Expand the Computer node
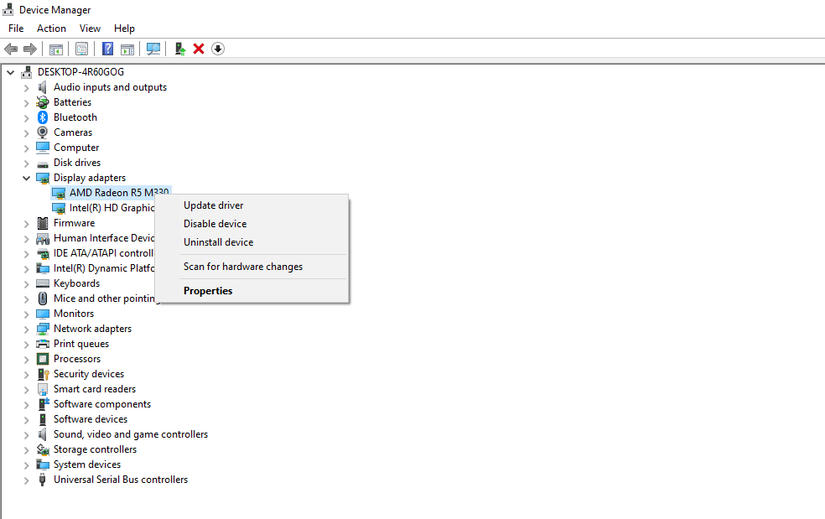The image size is (825, 519). coord(26,148)
